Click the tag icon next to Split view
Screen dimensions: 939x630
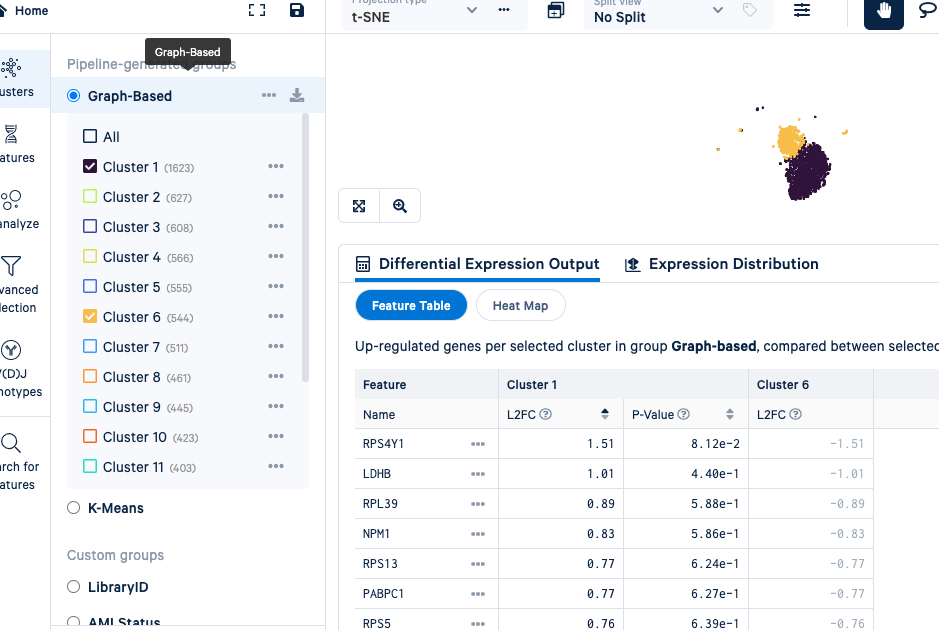(x=750, y=10)
